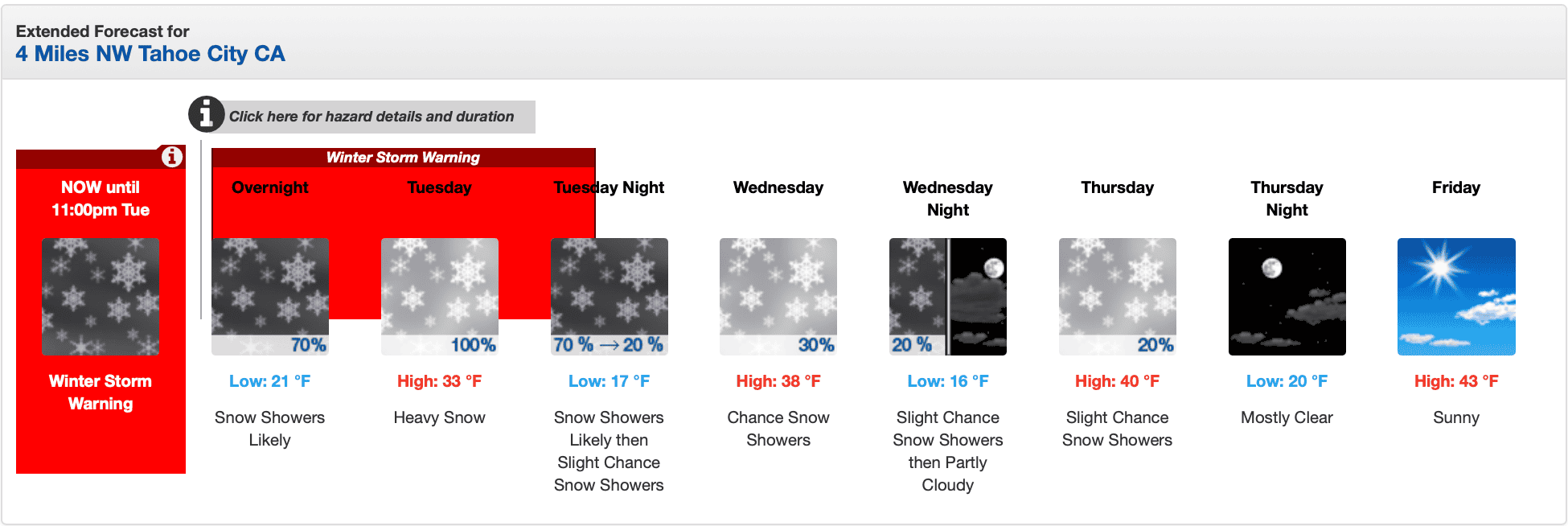Click the 'High: 33 °F' Tuesday temperature
1568x526 pixels.
coord(440,381)
